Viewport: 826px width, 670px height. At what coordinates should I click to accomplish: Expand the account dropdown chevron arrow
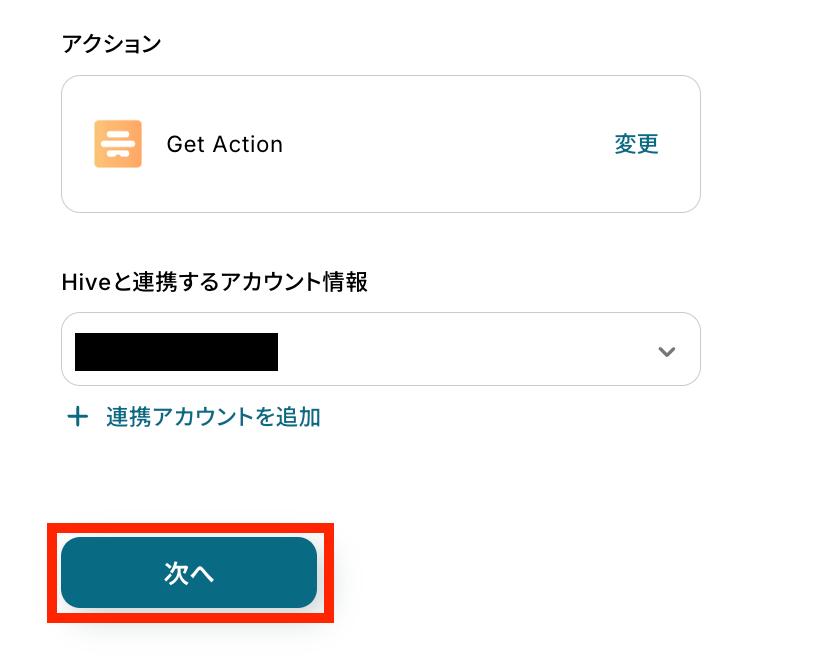(666, 351)
